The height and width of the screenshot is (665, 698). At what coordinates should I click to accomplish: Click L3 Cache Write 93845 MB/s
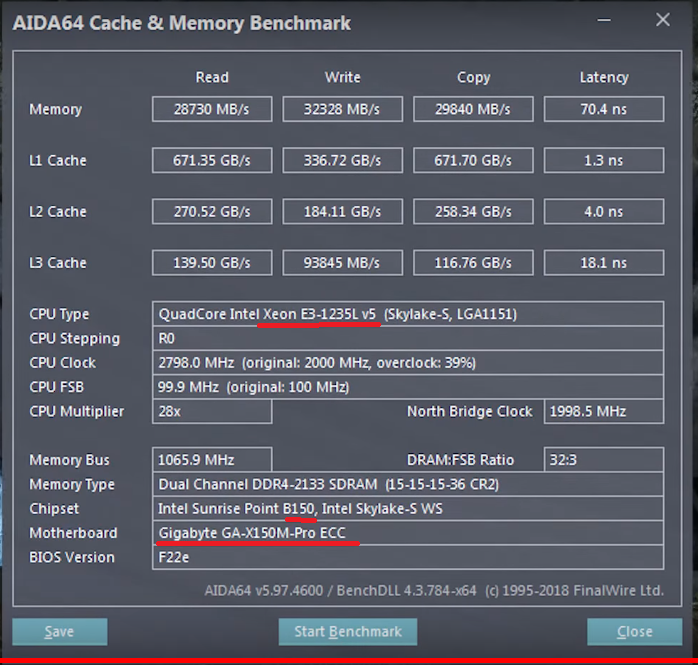[x=342, y=263]
